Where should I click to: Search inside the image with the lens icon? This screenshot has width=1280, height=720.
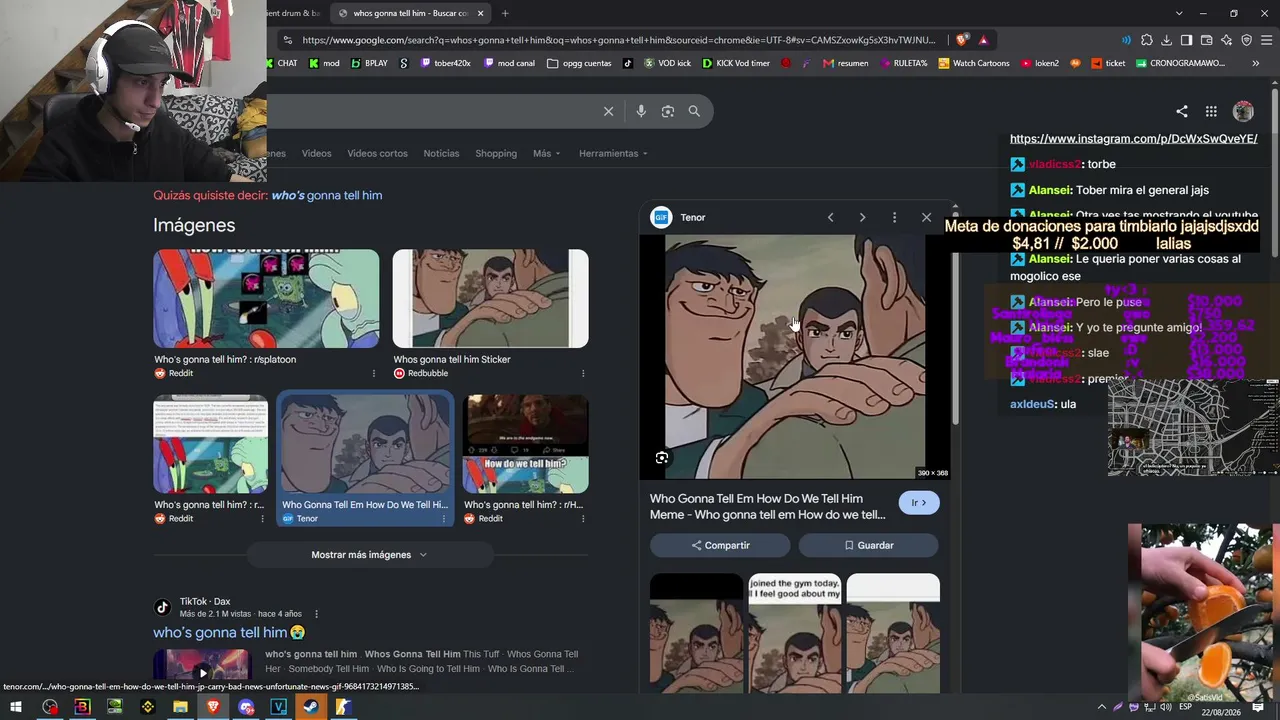pyautogui.click(x=662, y=458)
